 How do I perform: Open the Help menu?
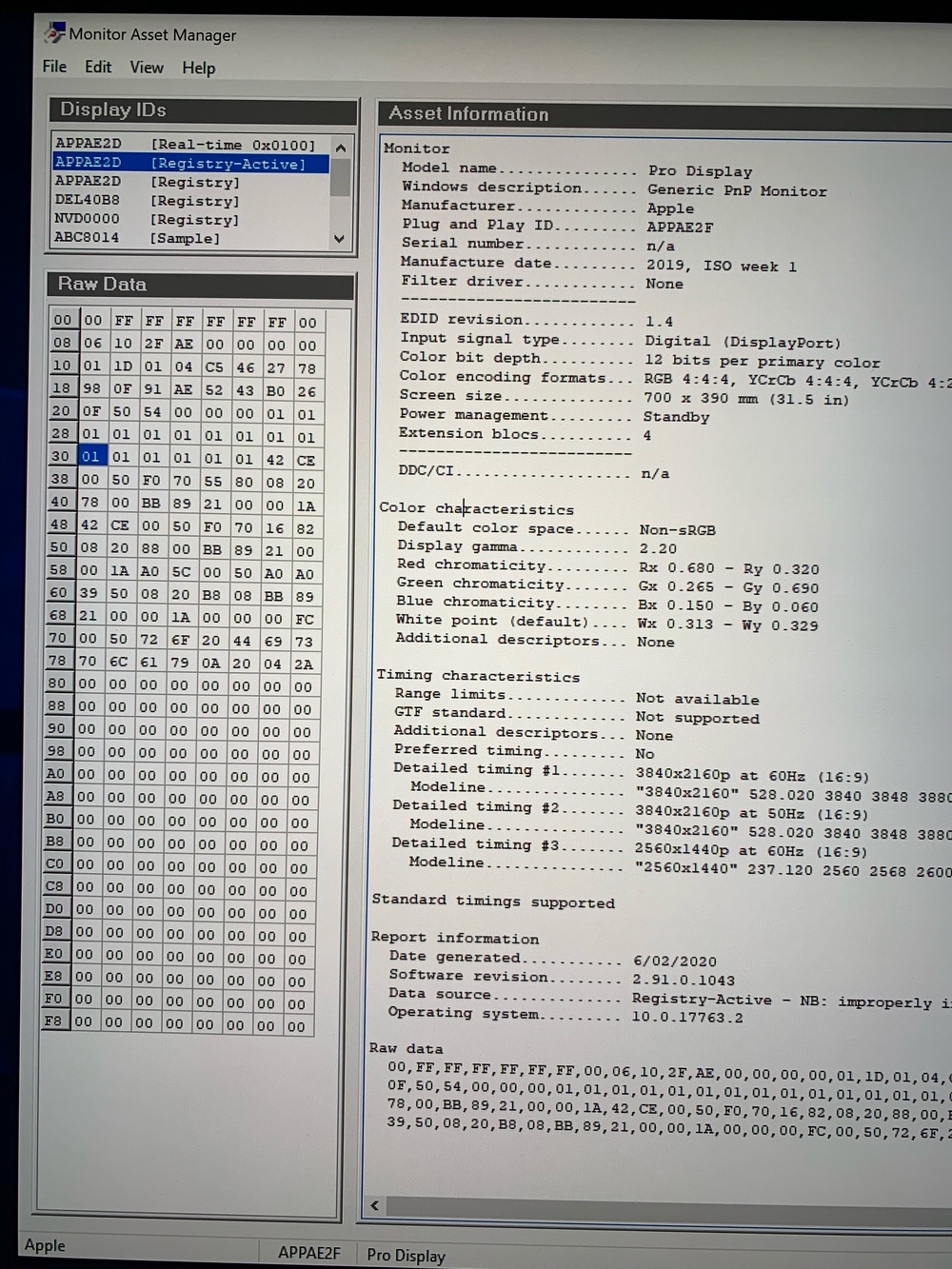198,68
